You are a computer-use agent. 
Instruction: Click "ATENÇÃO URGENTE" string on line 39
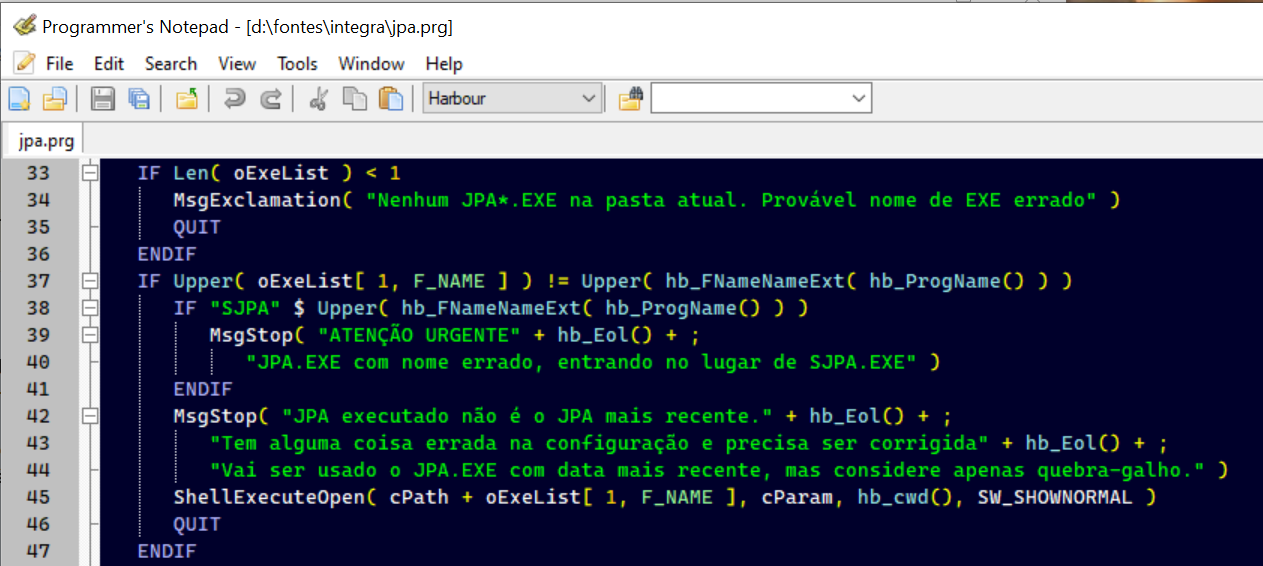click(420, 335)
